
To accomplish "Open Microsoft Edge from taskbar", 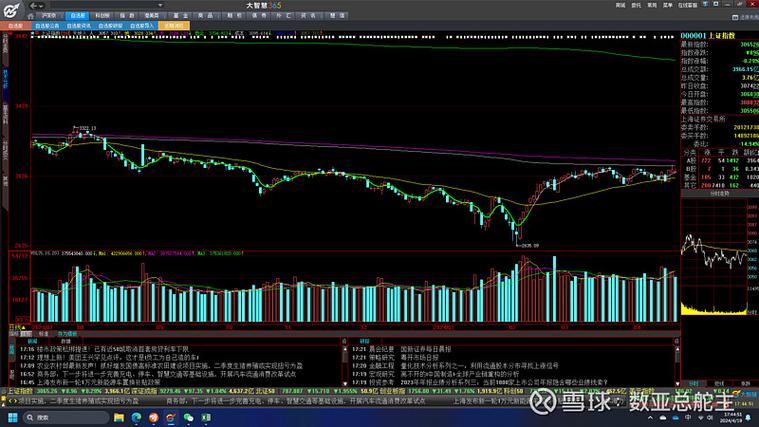I will coord(137,417).
